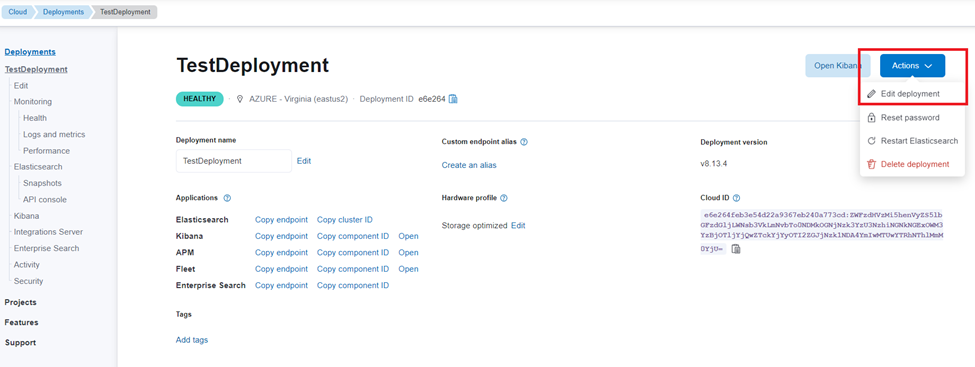Click Create an alias link

(x=469, y=165)
